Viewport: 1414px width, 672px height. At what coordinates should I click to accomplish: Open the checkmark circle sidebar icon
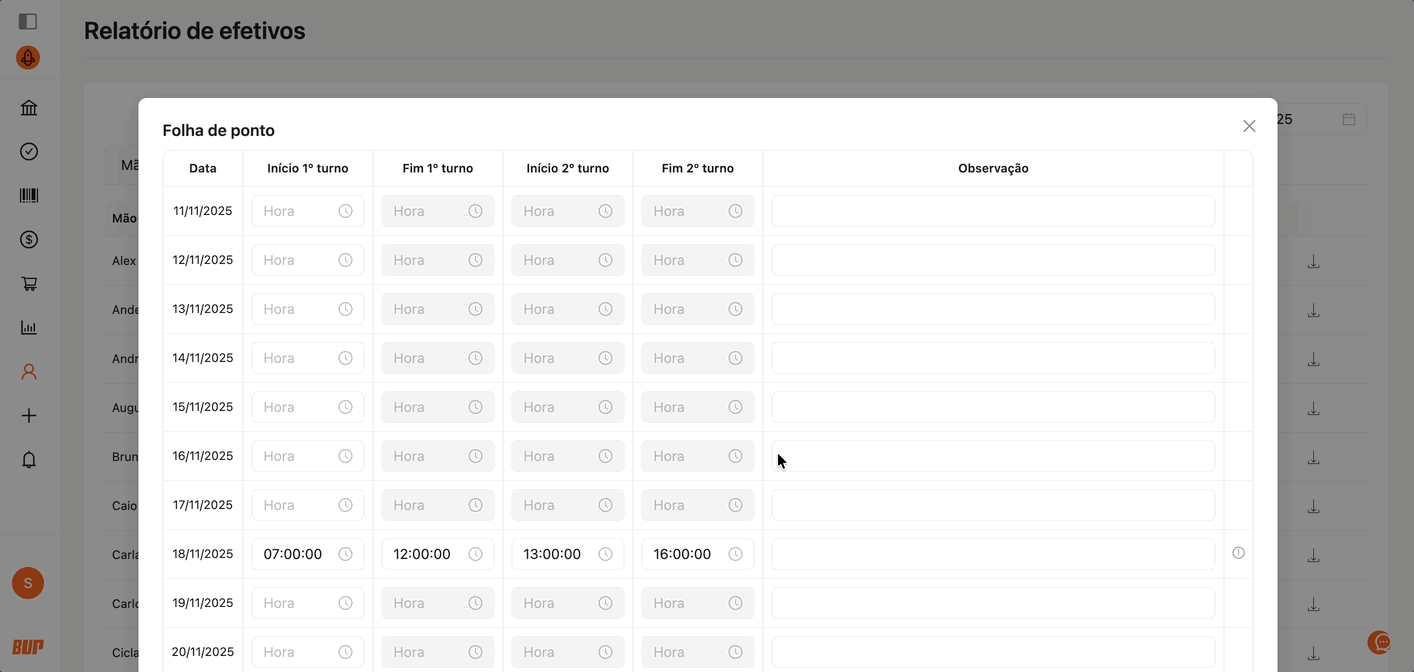(x=29, y=152)
